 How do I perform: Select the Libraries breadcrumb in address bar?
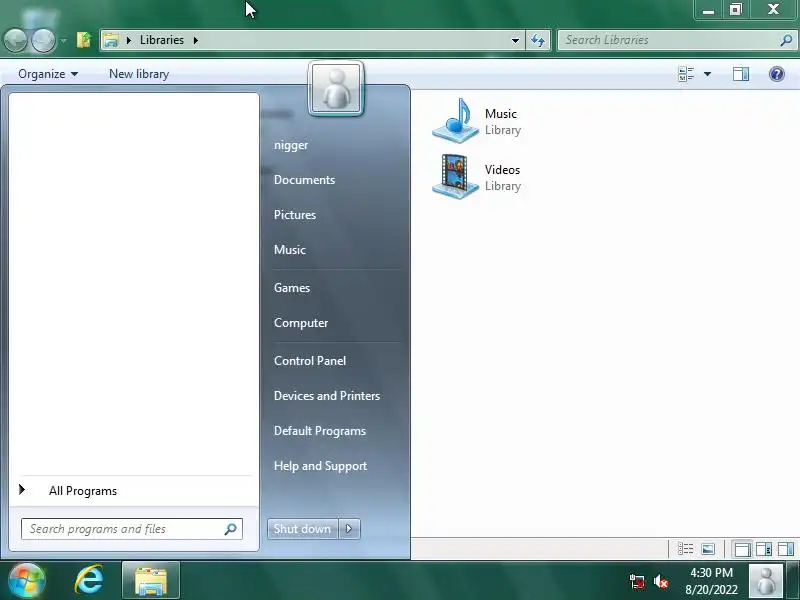(162, 40)
